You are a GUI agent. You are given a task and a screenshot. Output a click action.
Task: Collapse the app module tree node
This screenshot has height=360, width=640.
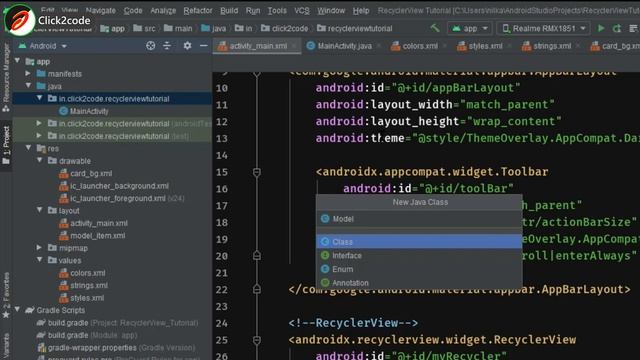(18, 61)
